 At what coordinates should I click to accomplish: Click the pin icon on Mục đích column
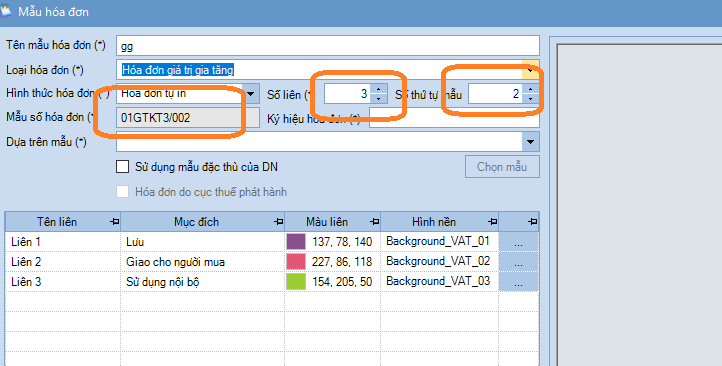[279, 222]
